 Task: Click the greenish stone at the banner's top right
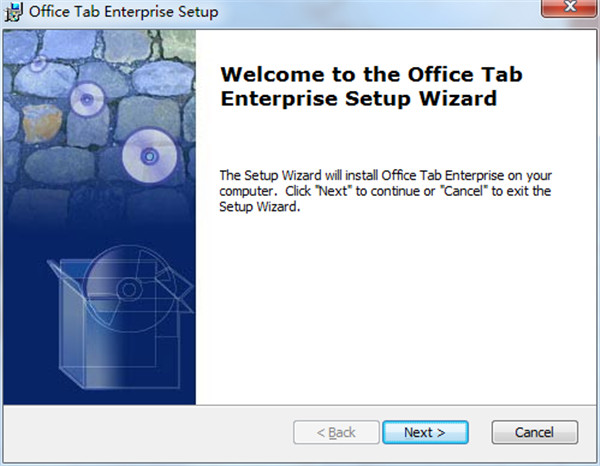click(178, 46)
